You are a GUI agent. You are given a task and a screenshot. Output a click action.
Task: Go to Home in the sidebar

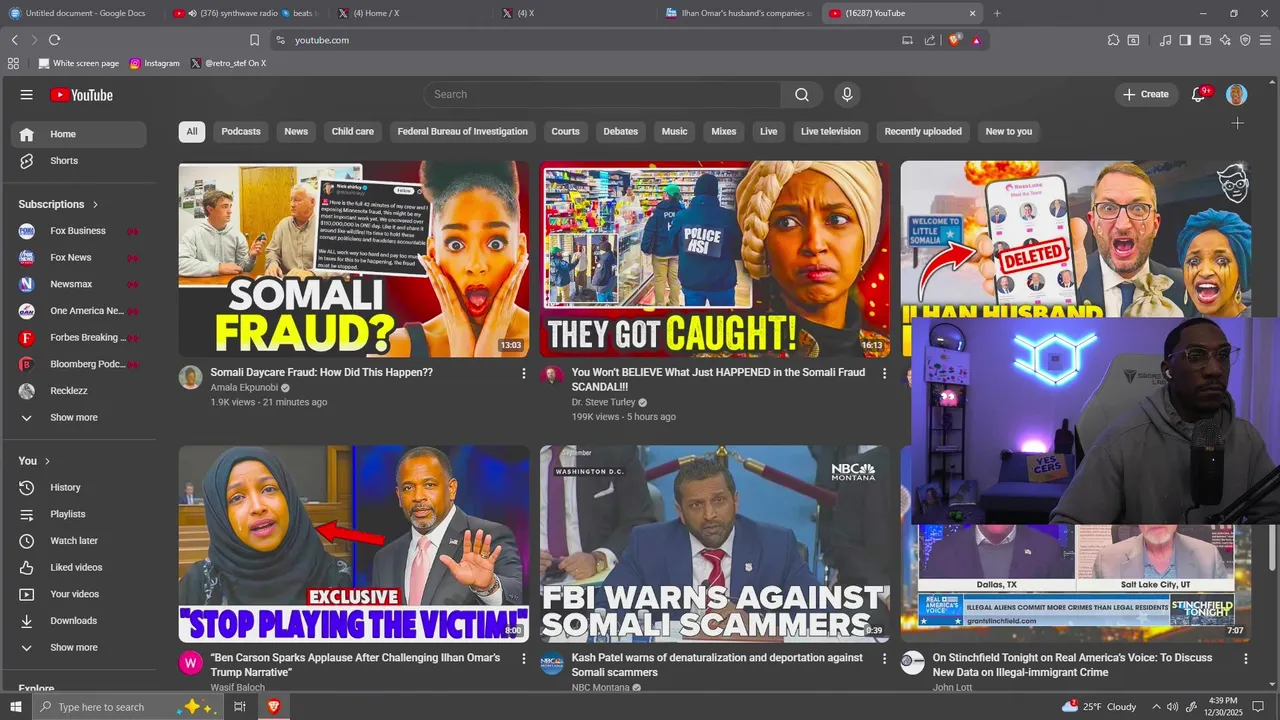coord(78,134)
